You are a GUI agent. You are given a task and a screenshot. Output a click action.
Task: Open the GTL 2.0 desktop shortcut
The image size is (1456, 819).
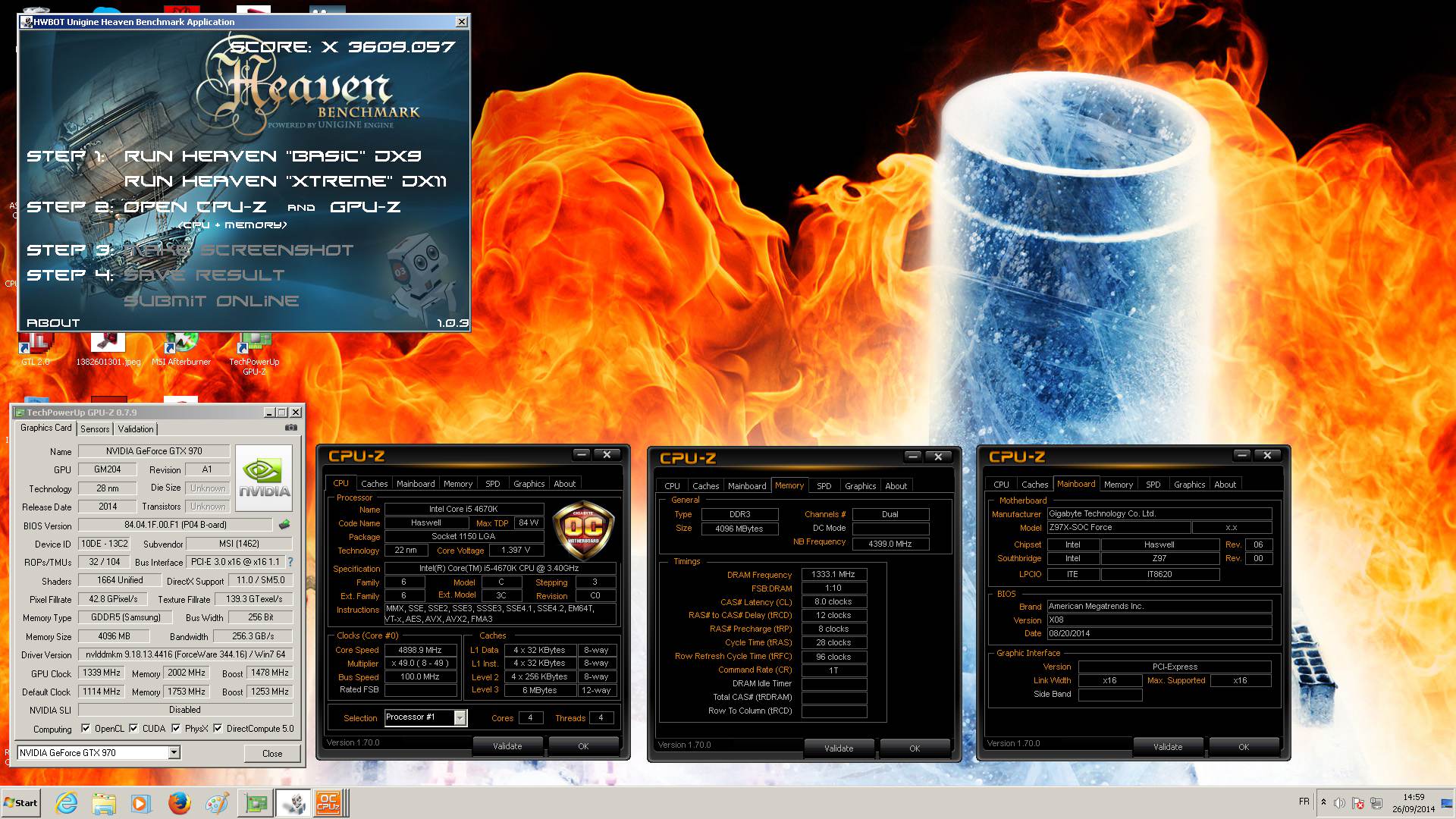point(35,349)
